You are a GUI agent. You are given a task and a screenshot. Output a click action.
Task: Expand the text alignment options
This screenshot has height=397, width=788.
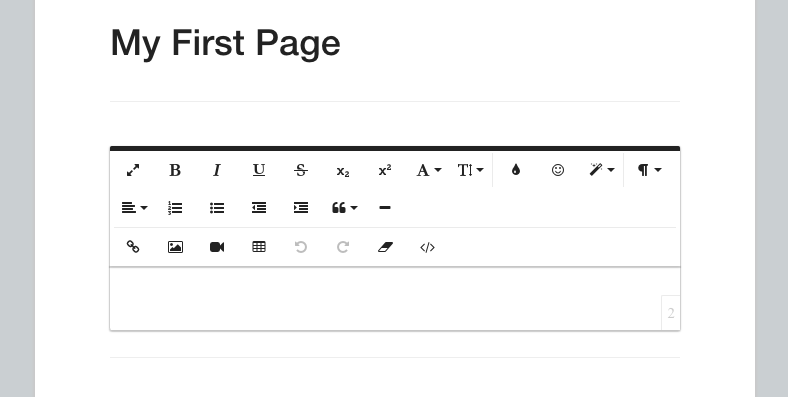[x=134, y=208]
